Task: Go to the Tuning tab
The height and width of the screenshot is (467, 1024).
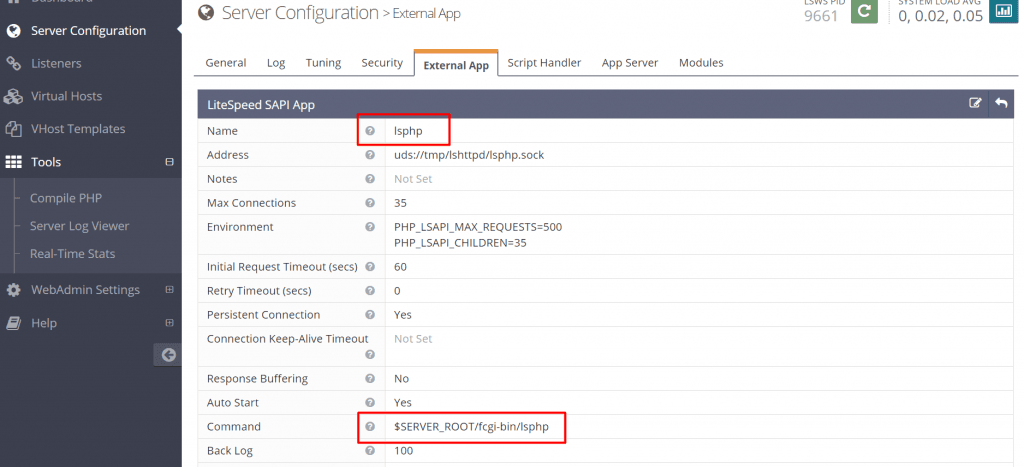Action: 323,63
